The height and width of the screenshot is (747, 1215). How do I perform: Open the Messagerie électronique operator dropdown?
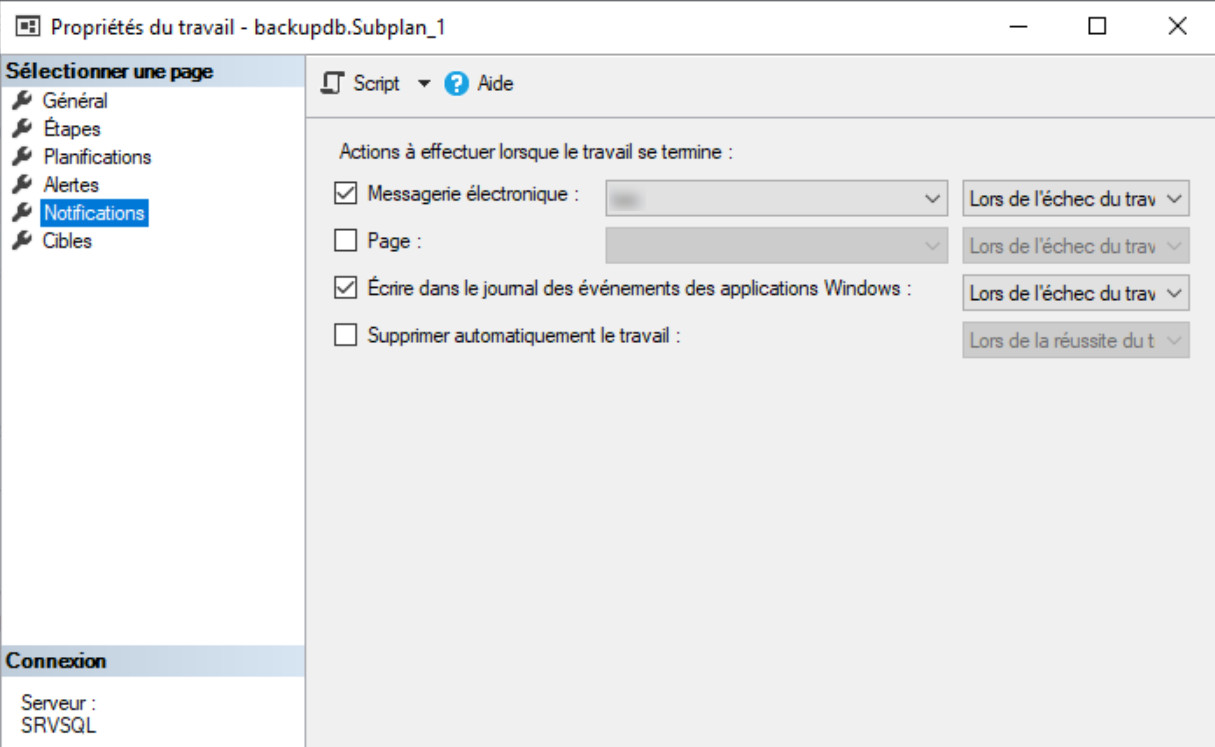(776, 199)
